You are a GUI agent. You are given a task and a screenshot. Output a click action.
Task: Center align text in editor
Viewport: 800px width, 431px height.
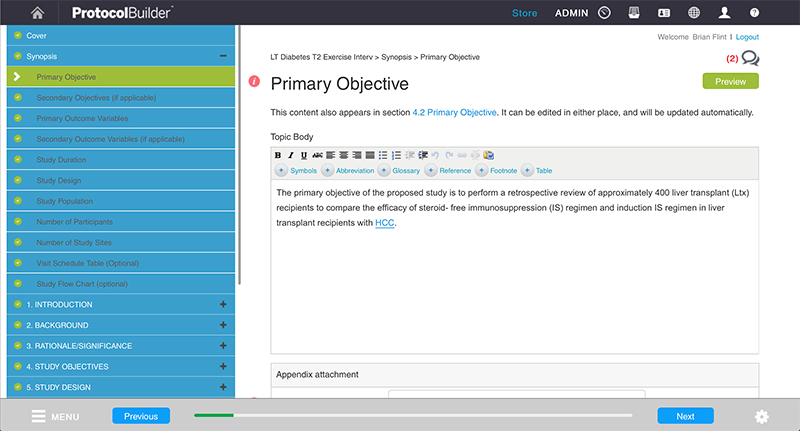point(344,155)
